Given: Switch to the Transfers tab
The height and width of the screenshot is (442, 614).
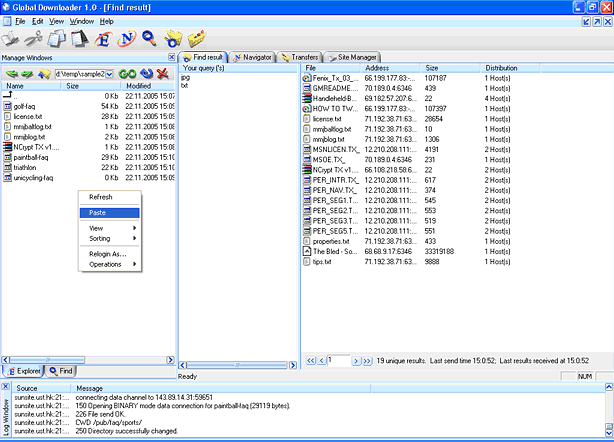Looking at the screenshot, I should pos(300,57).
